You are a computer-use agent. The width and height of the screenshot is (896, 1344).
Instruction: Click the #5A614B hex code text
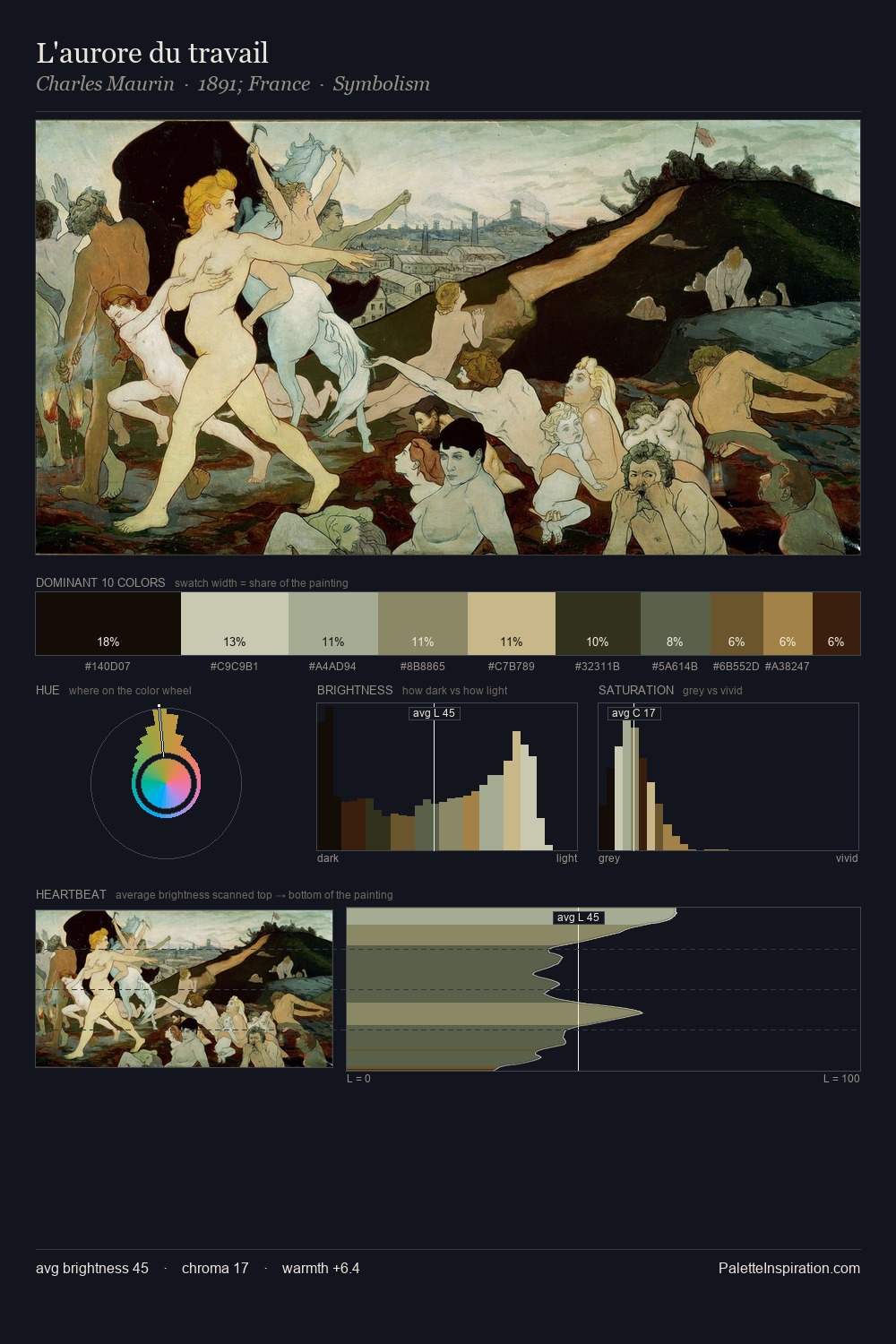click(x=675, y=667)
